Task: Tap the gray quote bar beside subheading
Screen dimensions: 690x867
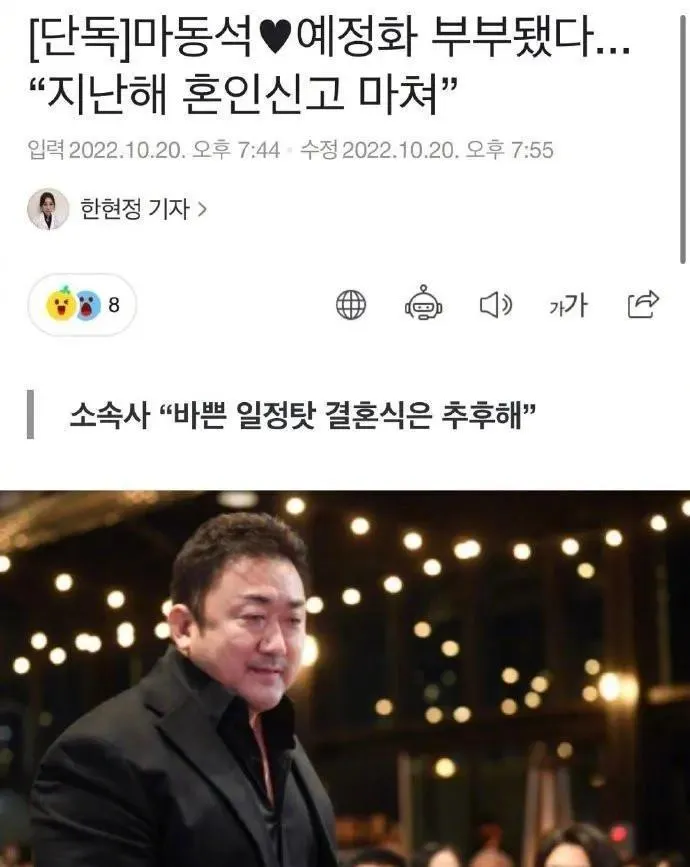Action: coord(30,415)
